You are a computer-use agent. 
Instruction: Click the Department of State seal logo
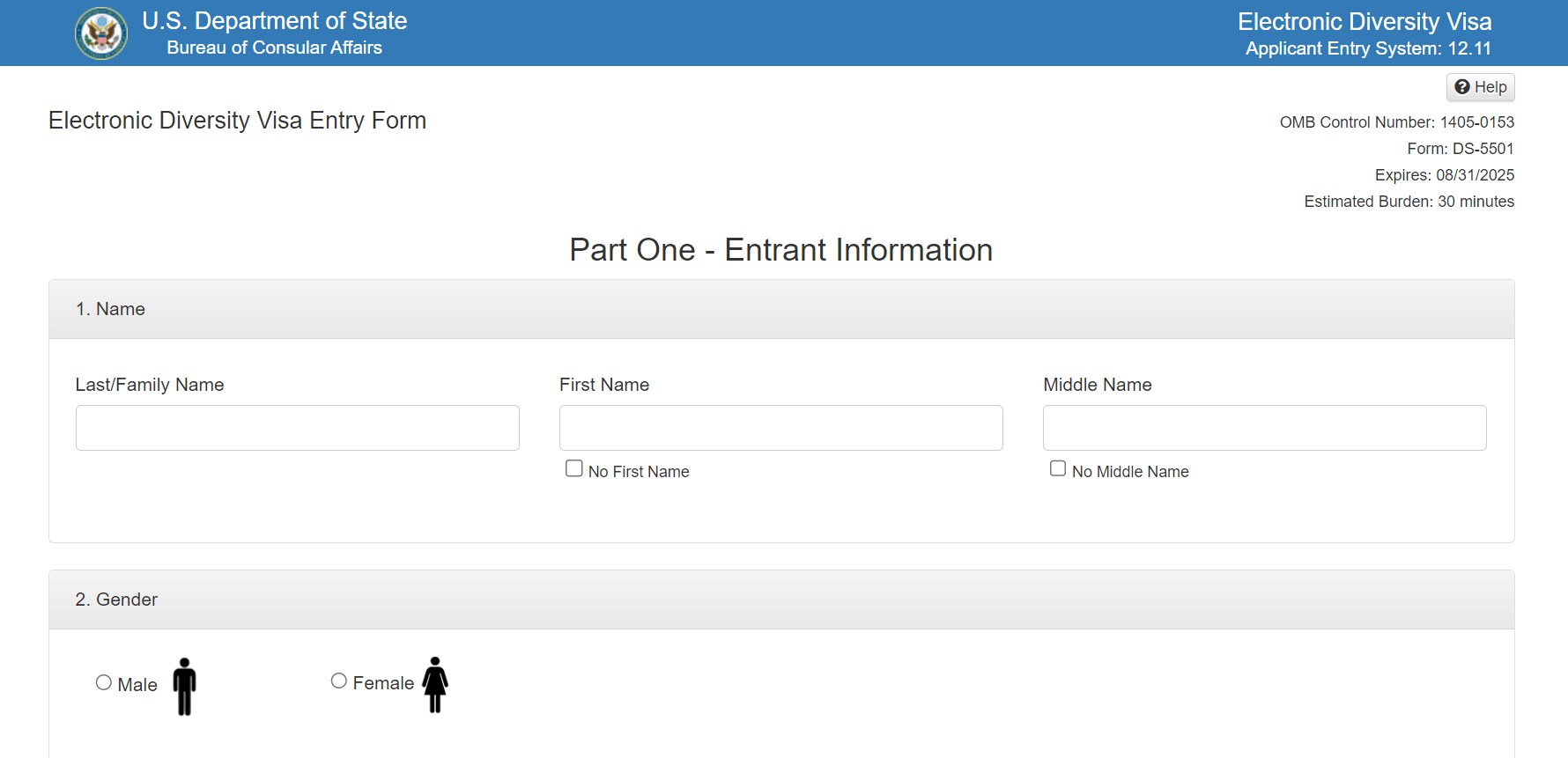pos(101,33)
